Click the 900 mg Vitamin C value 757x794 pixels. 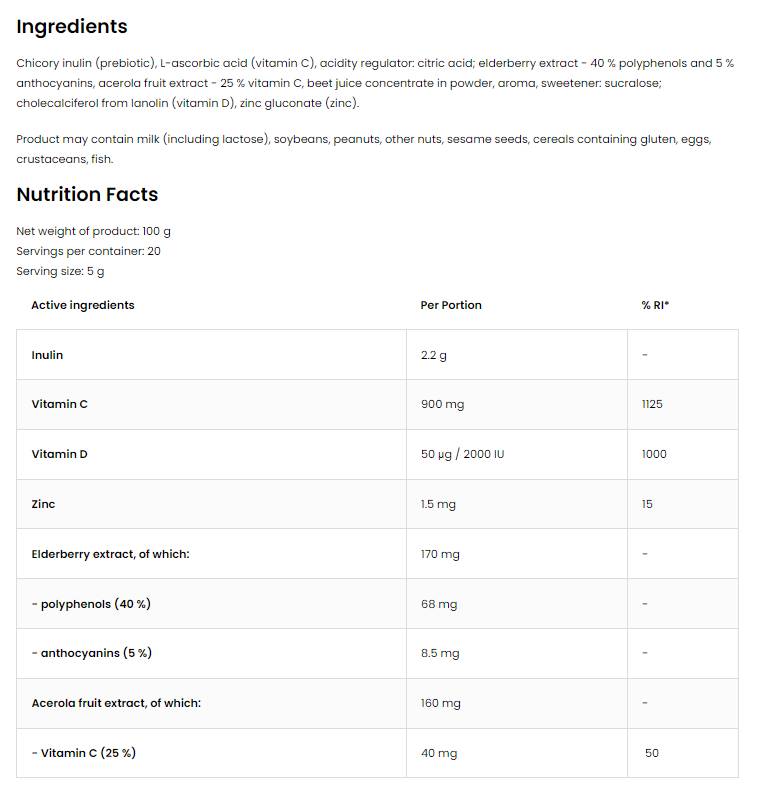(442, 404)
